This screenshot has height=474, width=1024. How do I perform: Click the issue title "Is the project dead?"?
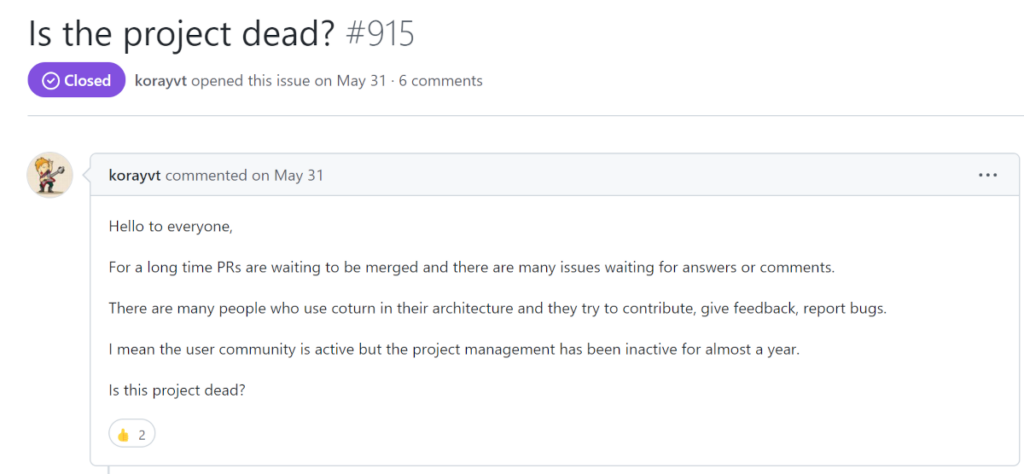[x=182, y=33]
